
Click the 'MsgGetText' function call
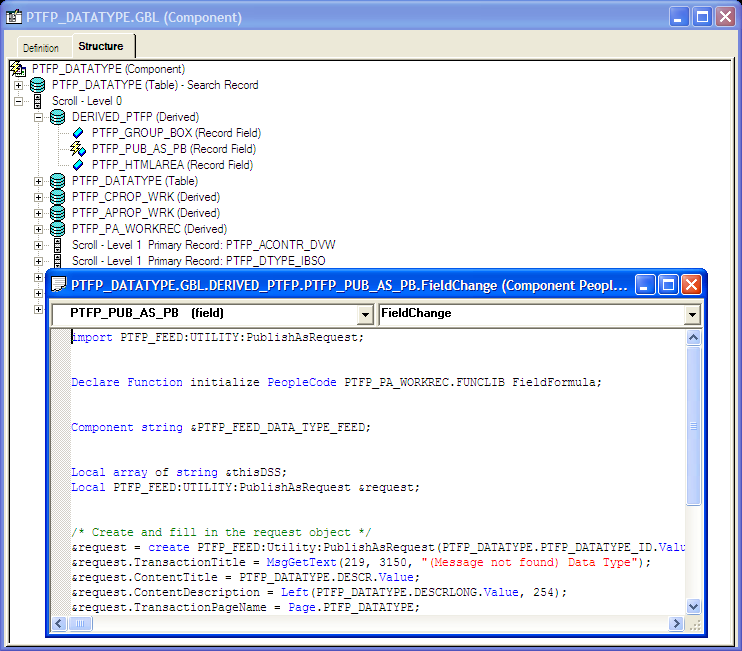point(301,562)
